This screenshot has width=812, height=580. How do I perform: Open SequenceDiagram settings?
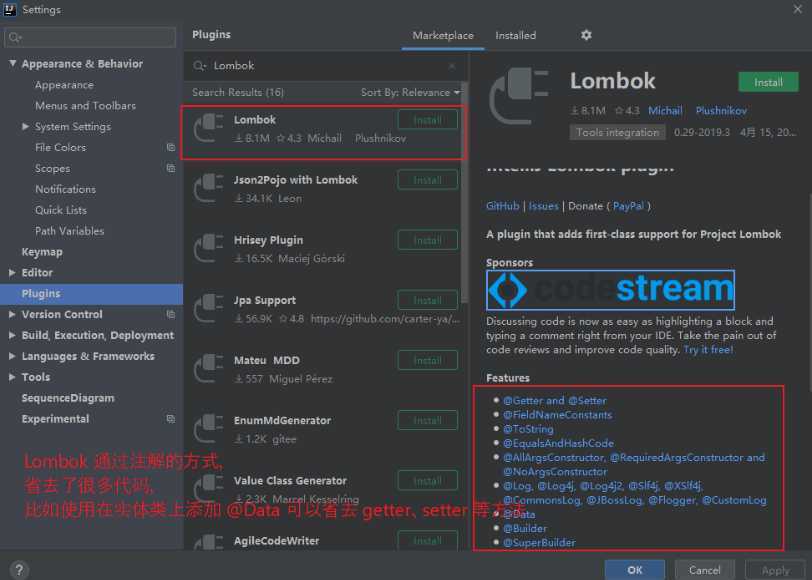point(68,398)
